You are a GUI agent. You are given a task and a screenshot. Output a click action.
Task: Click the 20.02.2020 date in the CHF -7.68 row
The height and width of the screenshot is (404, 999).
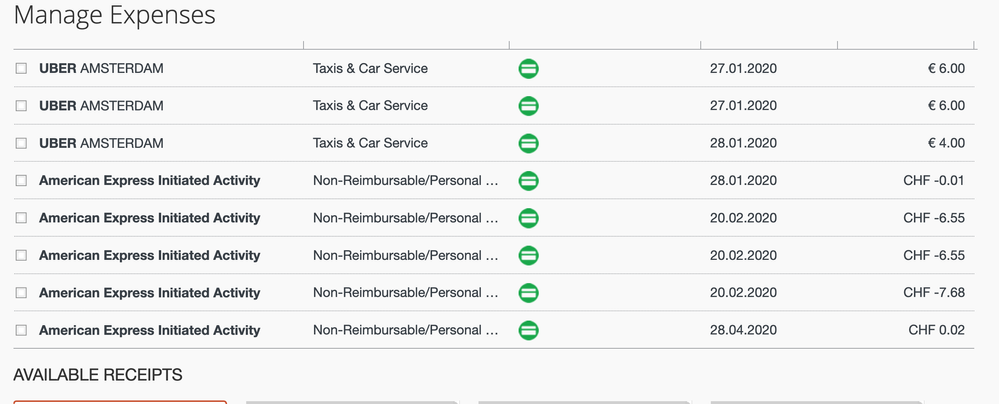point(744,292)
